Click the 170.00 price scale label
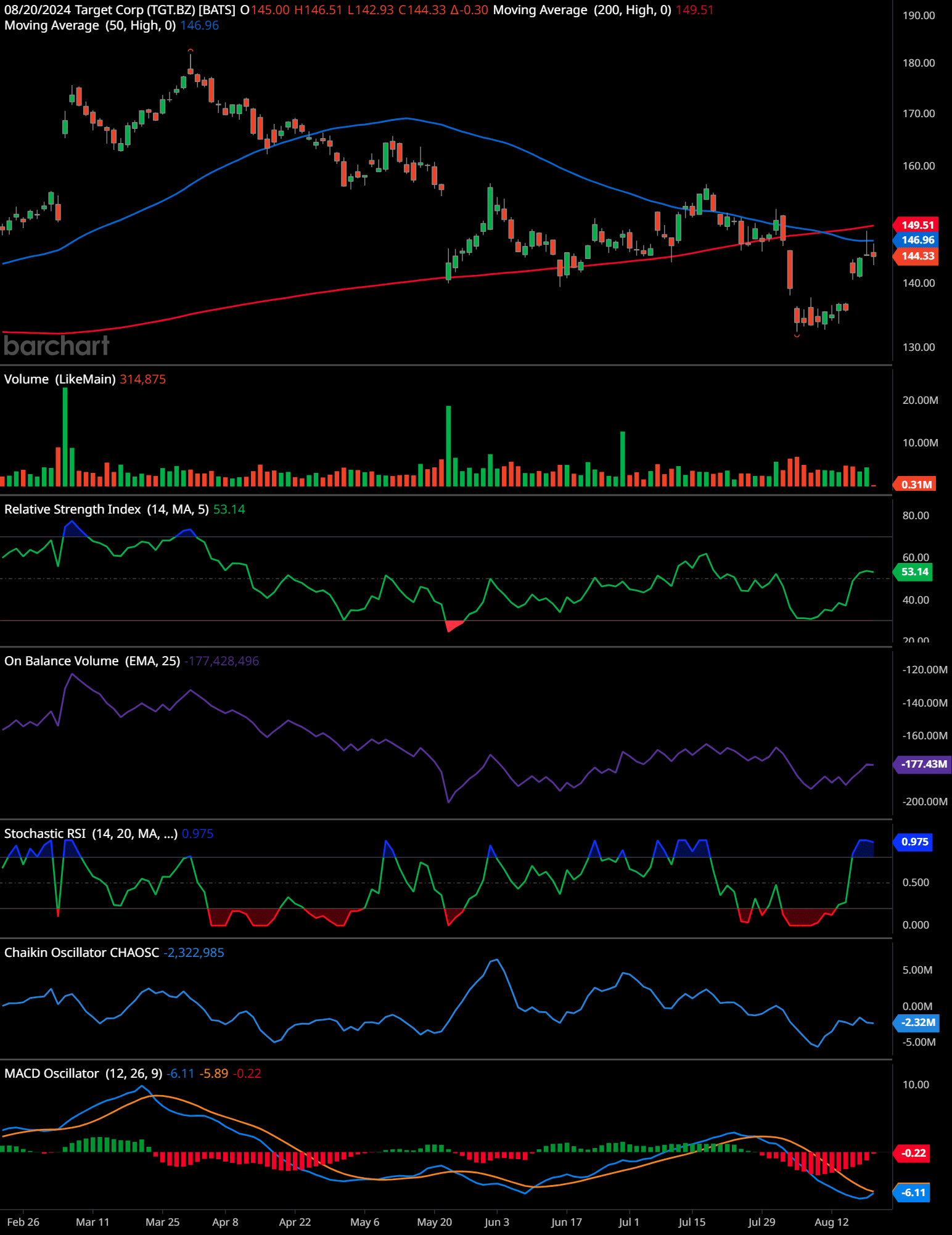Viewport: 952px width, 1235px height. click(x=919, y=113)
